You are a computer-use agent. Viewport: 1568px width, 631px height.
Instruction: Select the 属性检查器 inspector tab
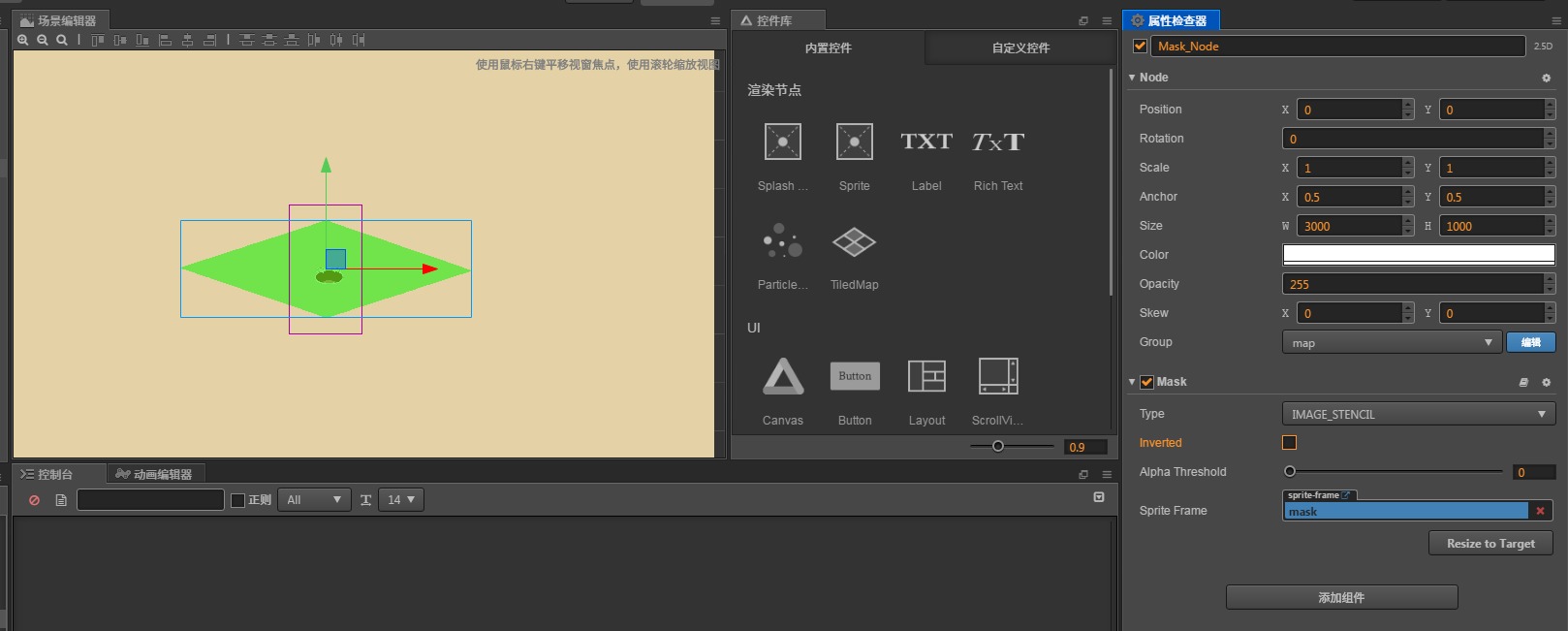[1170, 20]
